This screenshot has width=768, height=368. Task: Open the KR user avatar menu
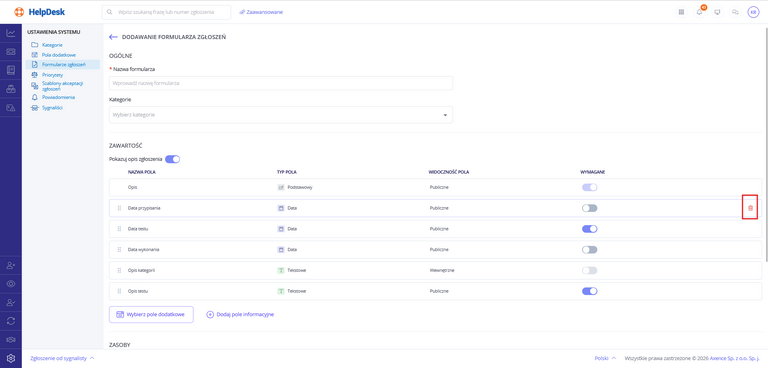coord(753,12)
